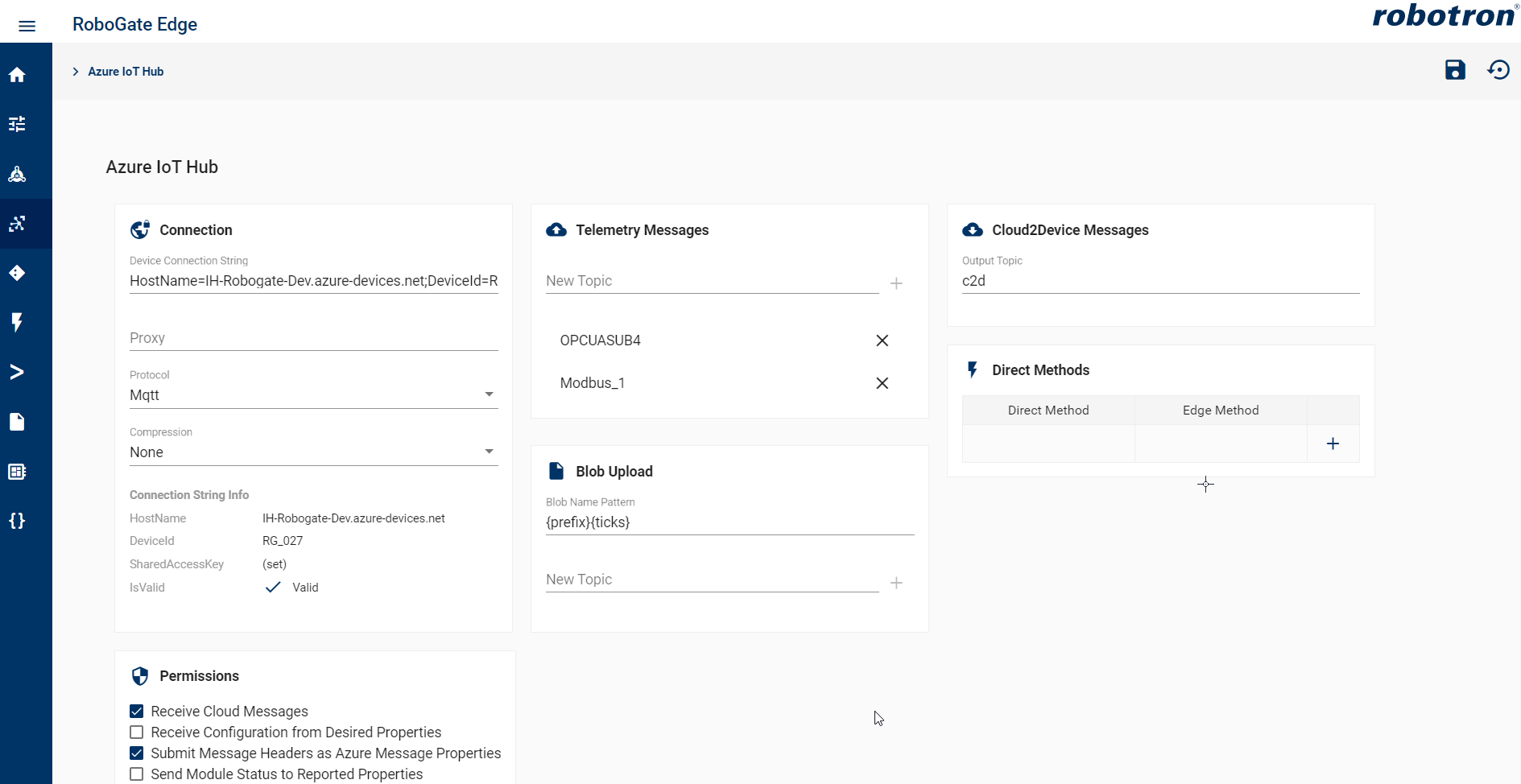
Task: Click the Telemetry Messages cloud upload icon
Action: [556, 230]
